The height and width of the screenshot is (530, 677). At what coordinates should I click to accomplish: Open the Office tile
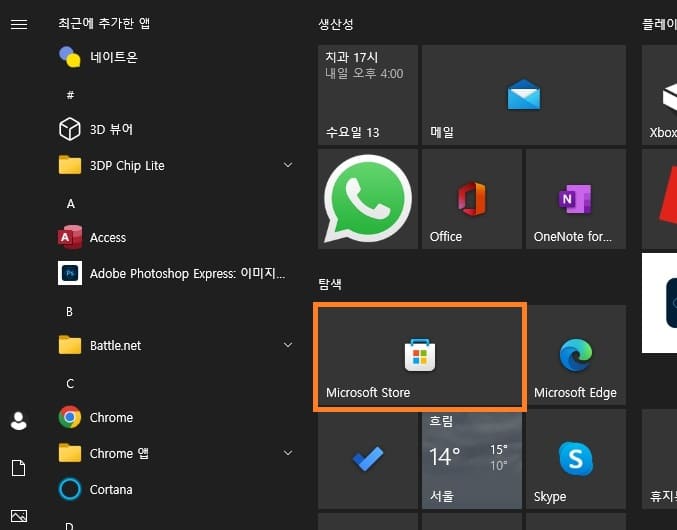pos(472,199)
